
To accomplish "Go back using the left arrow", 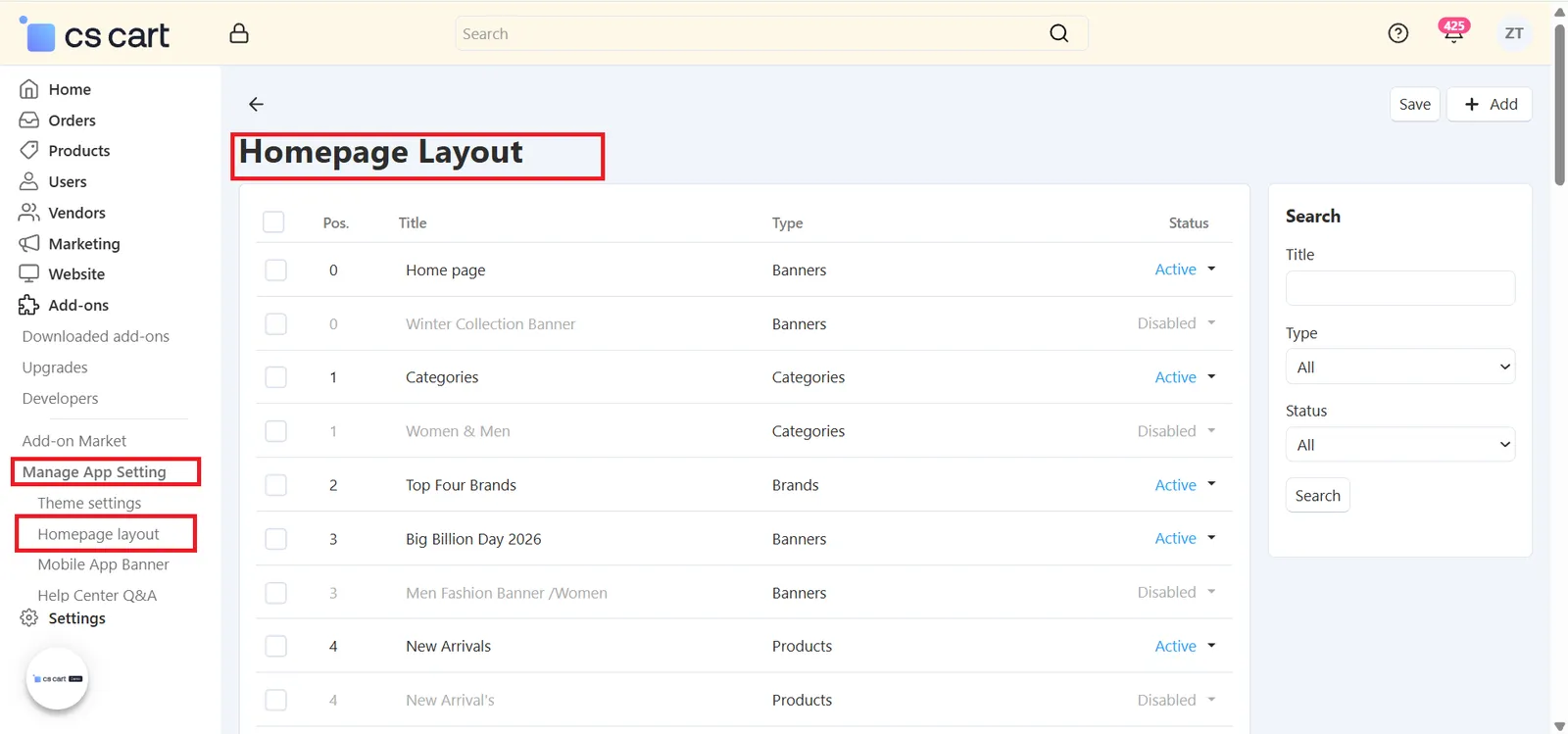I will pos(256,104).
